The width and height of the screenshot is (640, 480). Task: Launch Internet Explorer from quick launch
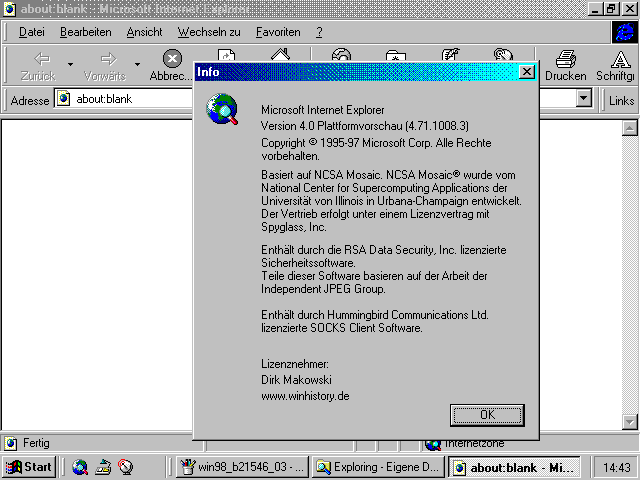(x=80, y=467)
